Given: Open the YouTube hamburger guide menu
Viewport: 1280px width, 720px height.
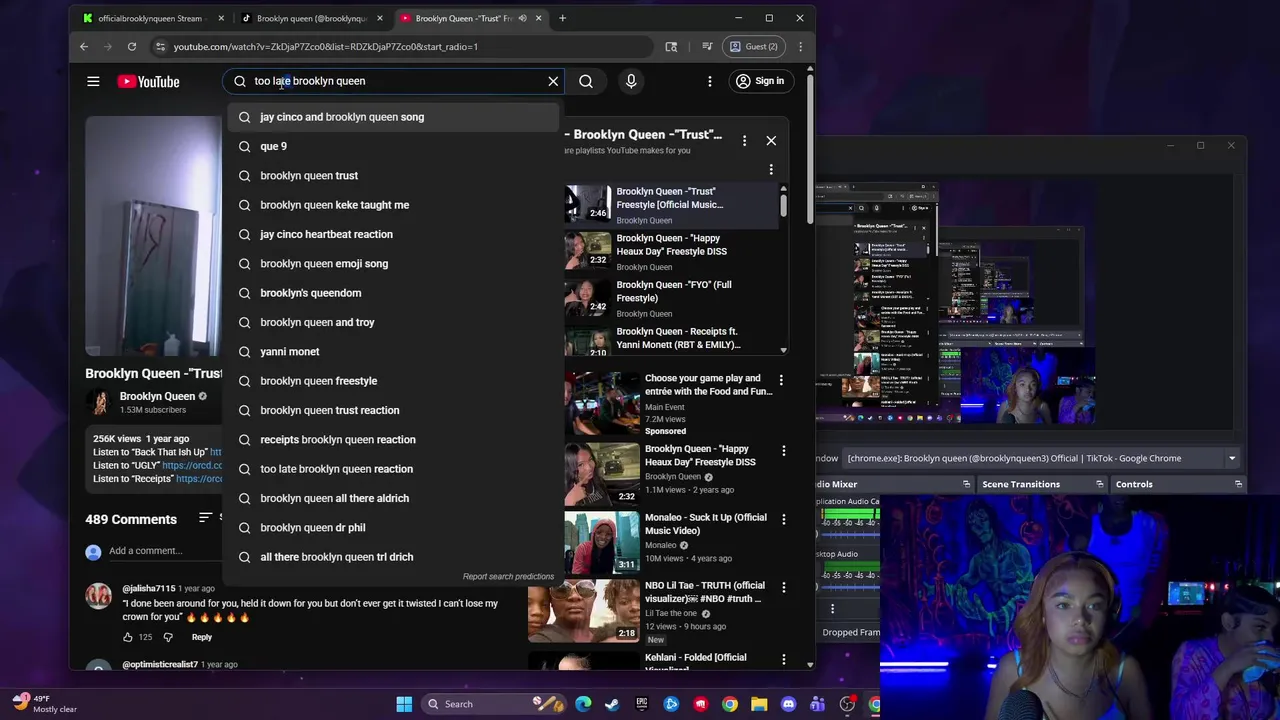Looking at the screenshot, I should tap(93, 82).
